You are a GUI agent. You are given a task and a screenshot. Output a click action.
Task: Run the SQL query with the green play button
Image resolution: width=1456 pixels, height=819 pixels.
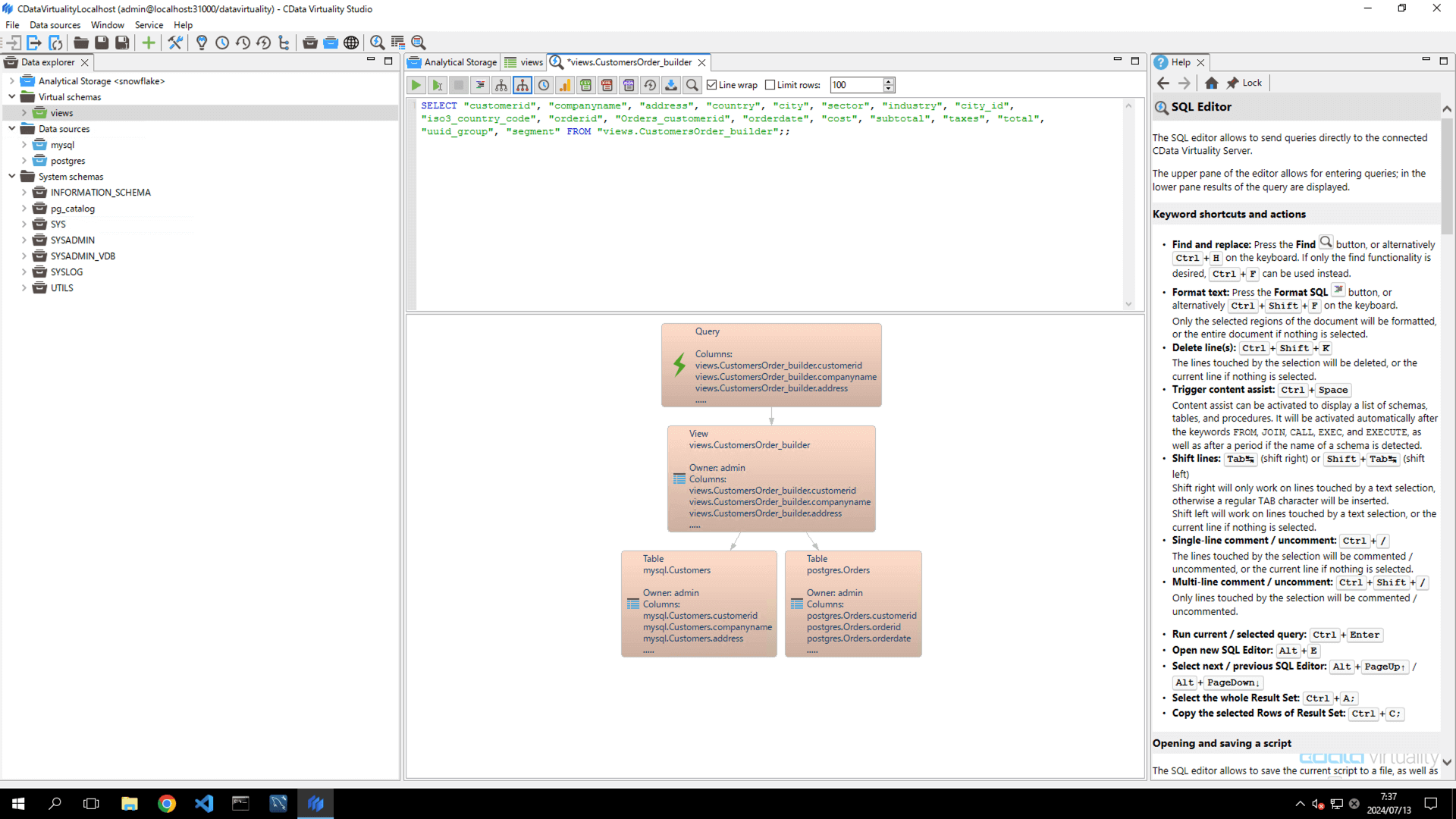416,85
